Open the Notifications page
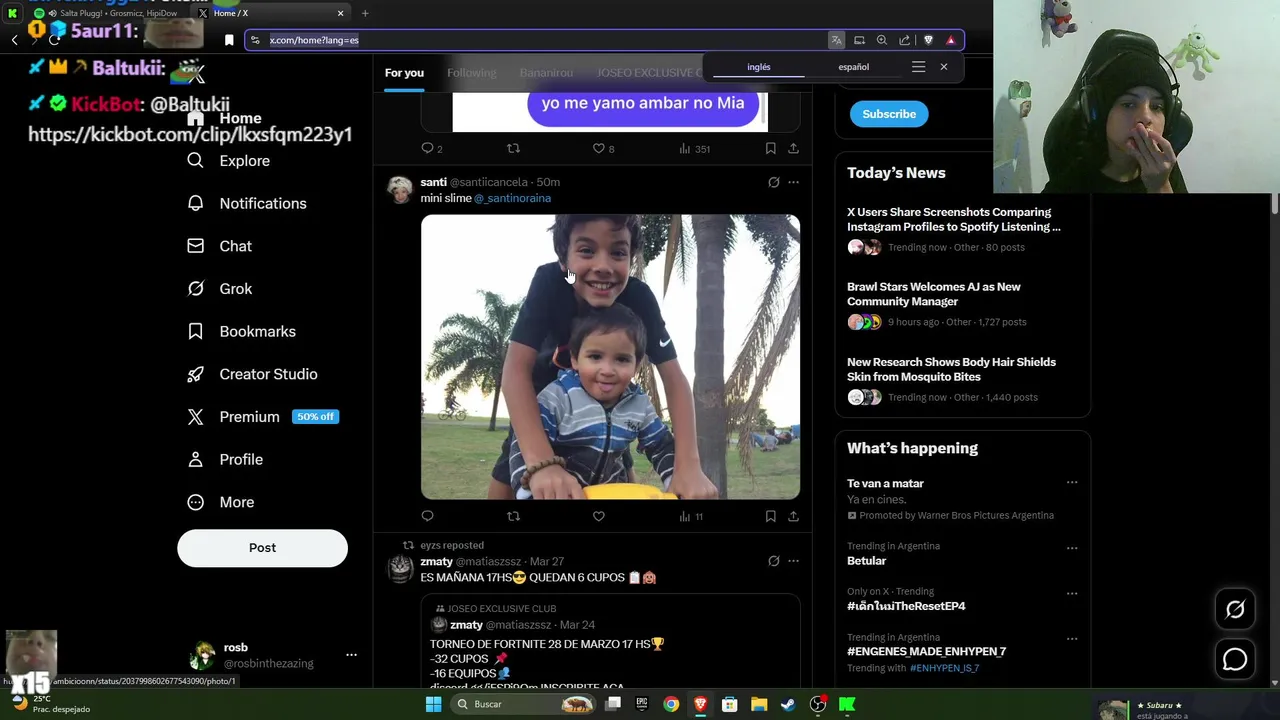 (247, 203)
